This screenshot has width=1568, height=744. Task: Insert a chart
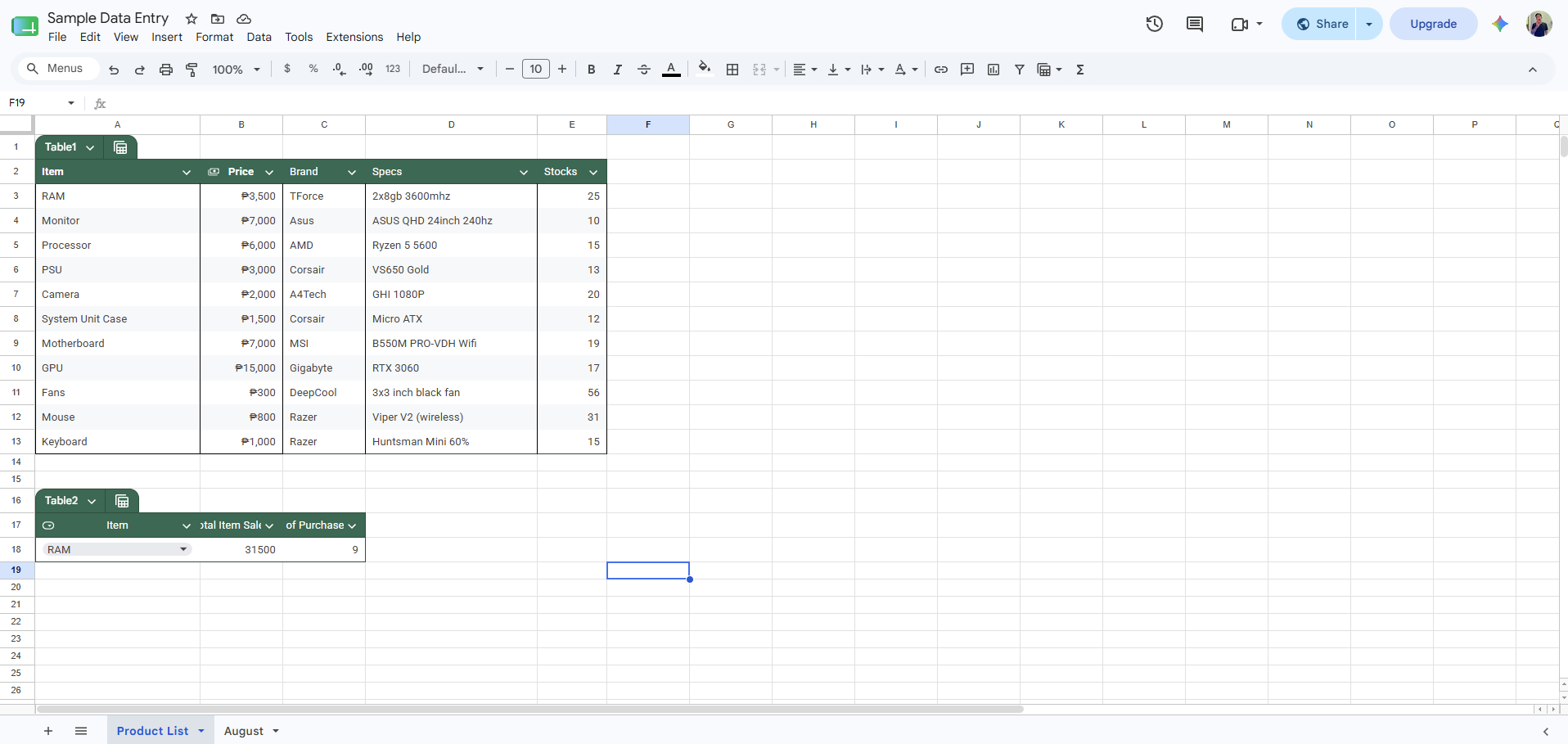pyautogui.click(x=994, y=70)
